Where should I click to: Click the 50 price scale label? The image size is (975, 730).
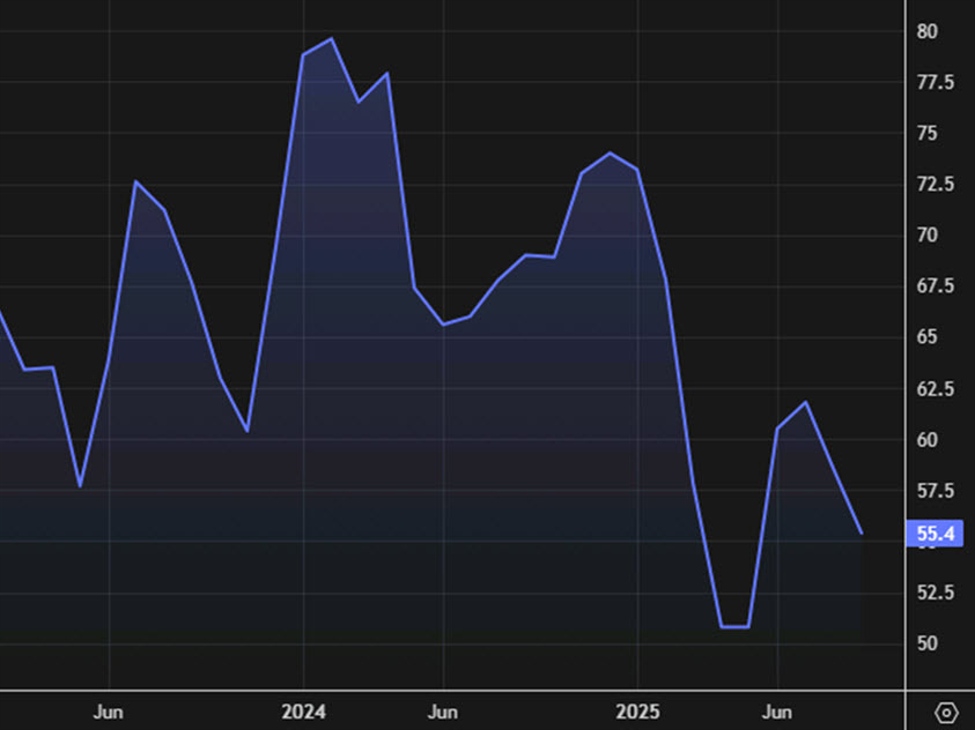927,643
